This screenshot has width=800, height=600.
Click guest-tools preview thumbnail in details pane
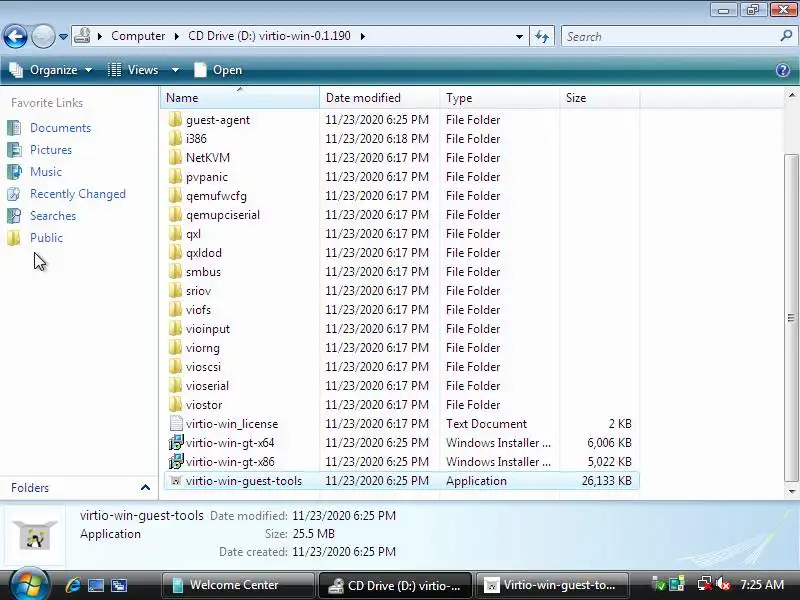(x=35, y=535)
